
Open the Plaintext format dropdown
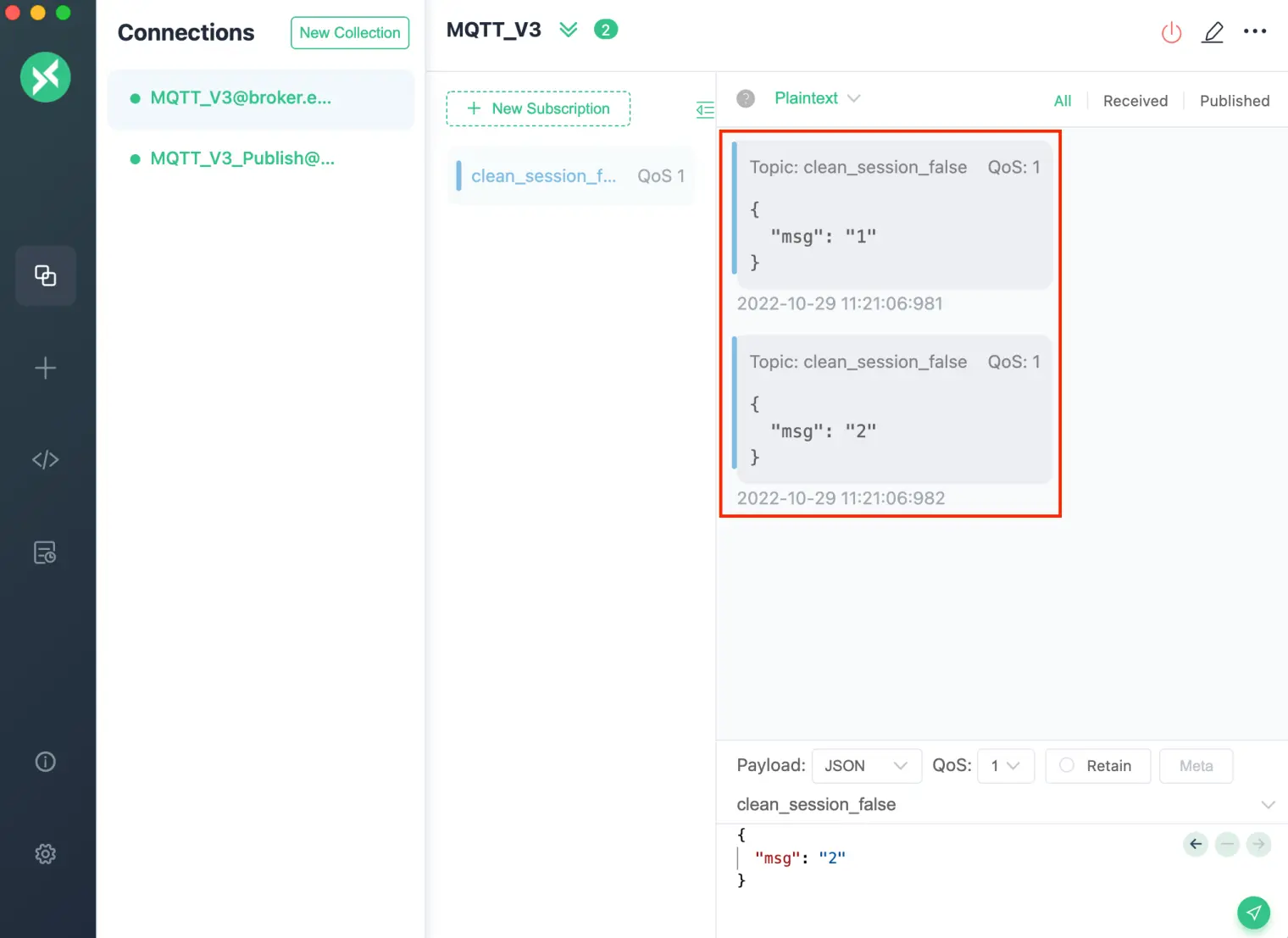816,98
